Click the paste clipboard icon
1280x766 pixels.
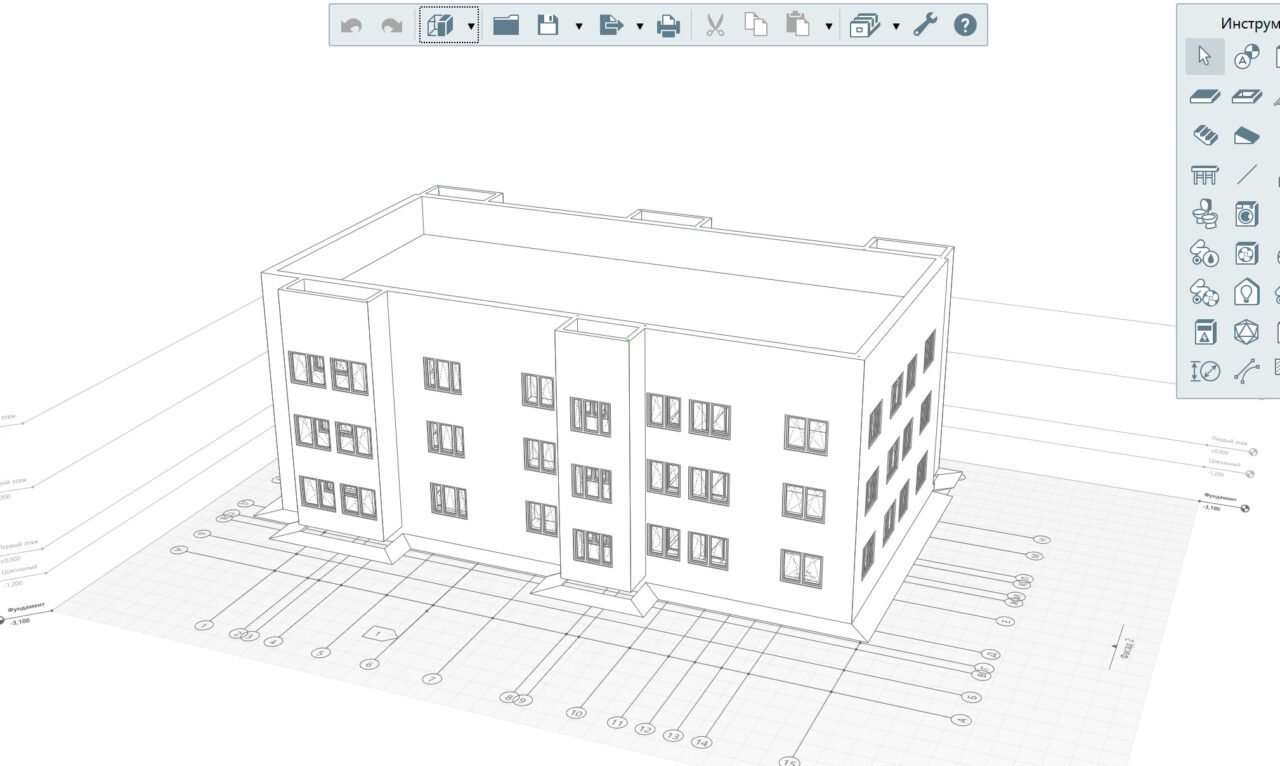[797, 26]
